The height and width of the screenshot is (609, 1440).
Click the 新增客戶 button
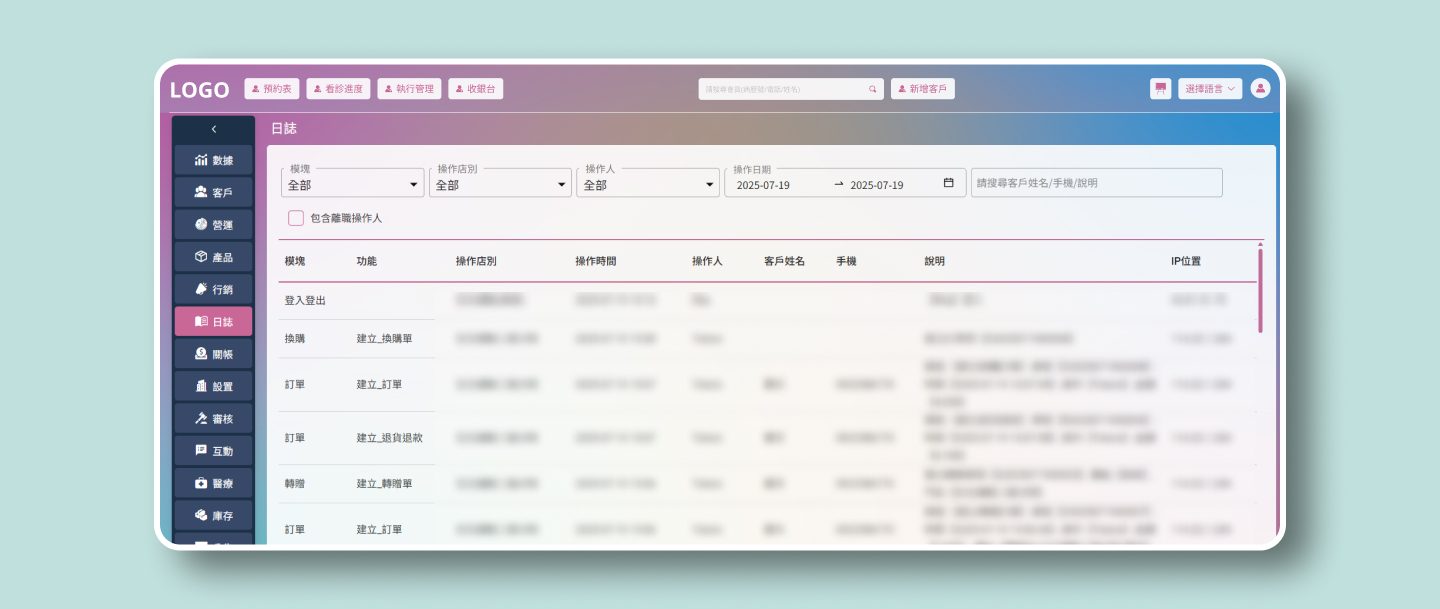pyautogui.click(x=923, y=89)
